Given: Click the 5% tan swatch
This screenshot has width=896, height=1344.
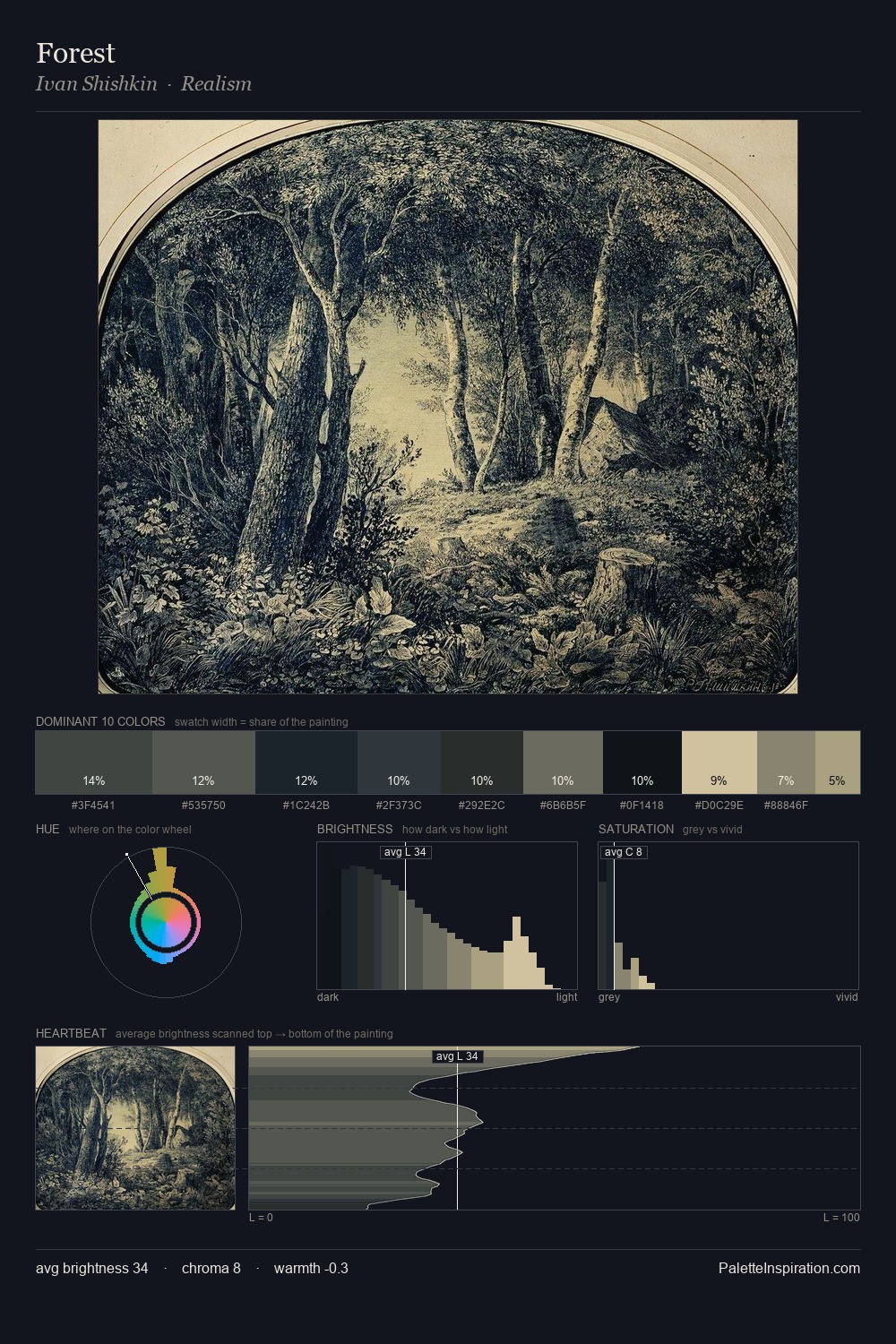Looking at the screenshot, I should (838, 762).
